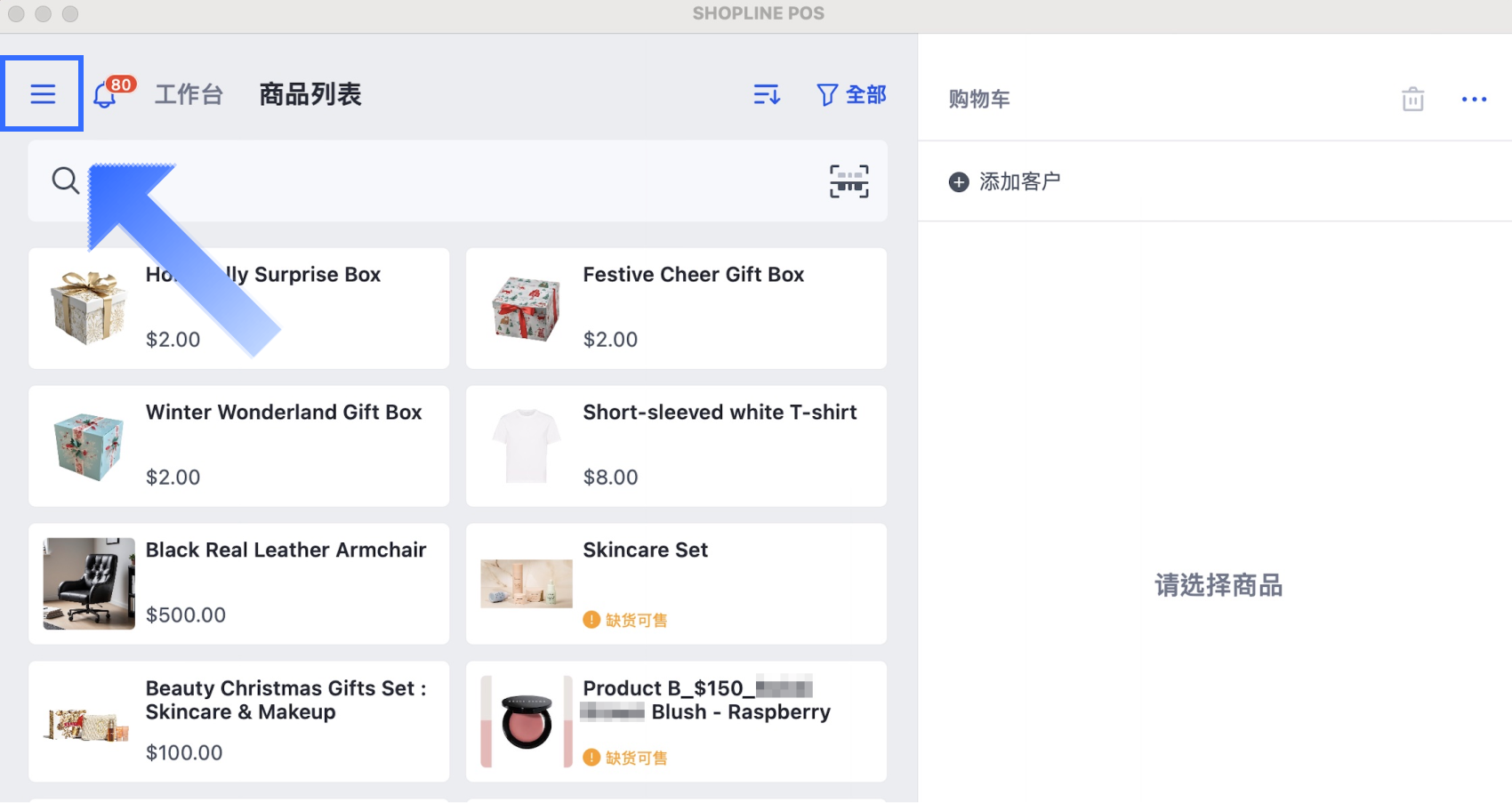The height and width of the screenshot is (803, 1512).
Task: Click the Festive Cheer box thumbnail
Action: 527,308
